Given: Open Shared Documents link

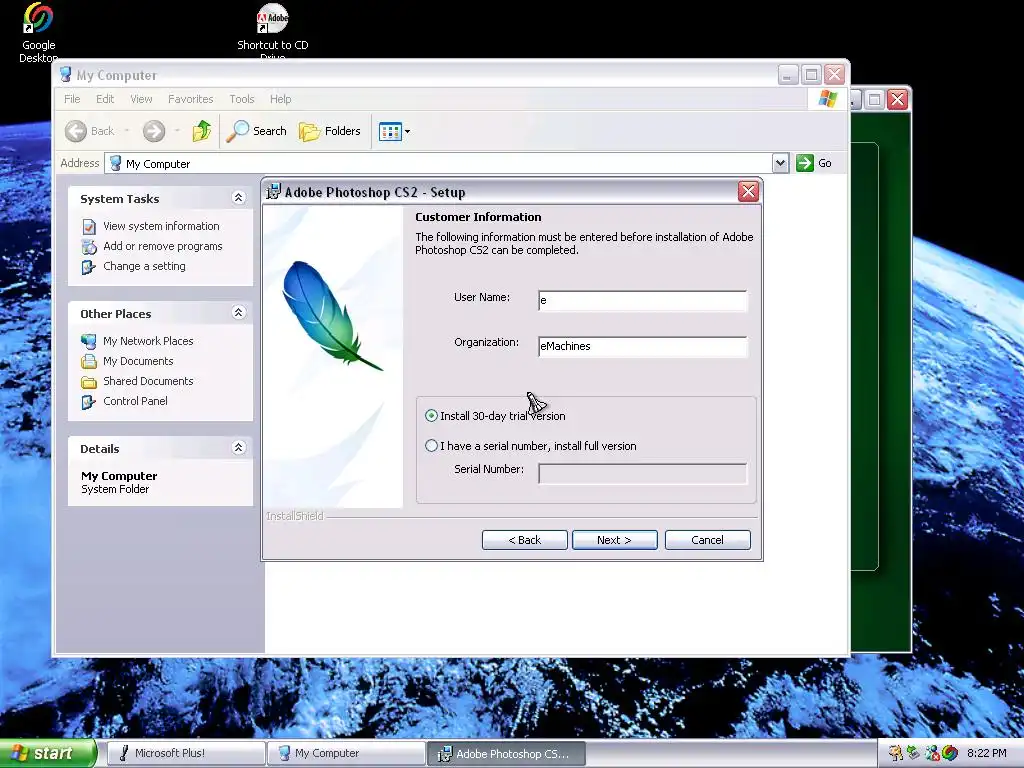Looking at the screenshot, I should click(x=148, y=381).
